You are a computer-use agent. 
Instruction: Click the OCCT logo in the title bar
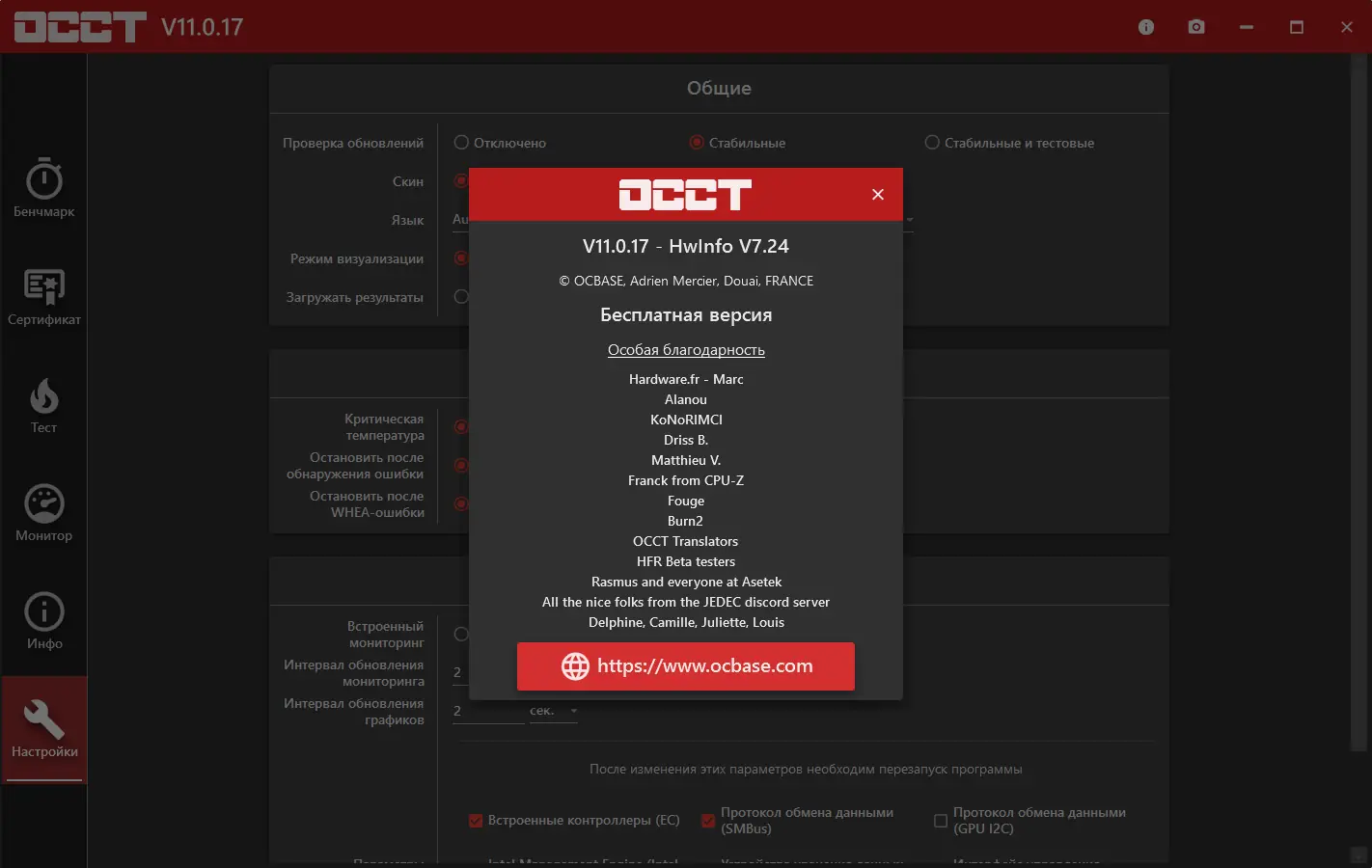coord(80,27)
